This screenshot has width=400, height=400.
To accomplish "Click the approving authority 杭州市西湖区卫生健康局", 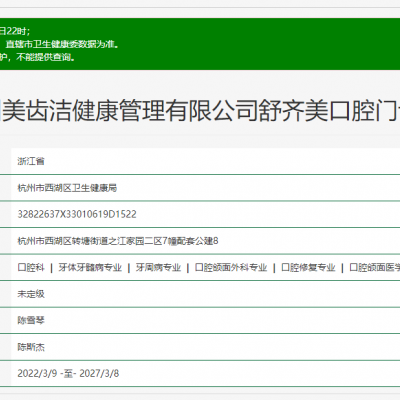I will (x=67, y=188).
